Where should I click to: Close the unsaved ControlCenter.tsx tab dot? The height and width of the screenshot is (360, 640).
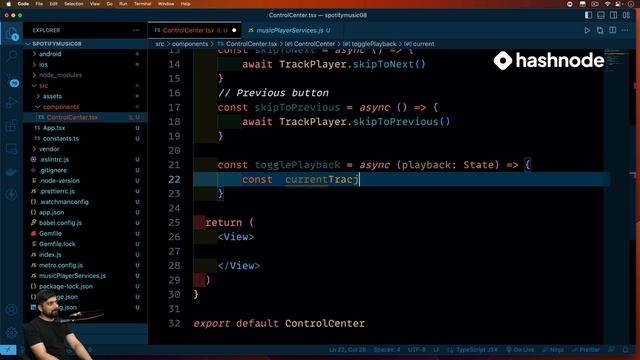(234, 30)
